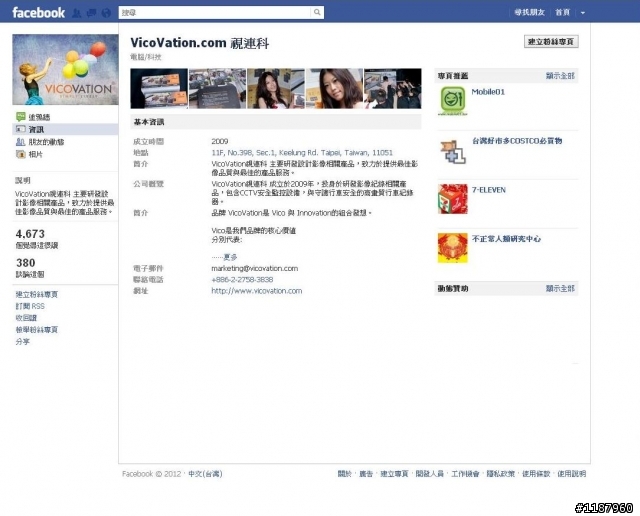
Task: Open 工作機會 footer link
Action: click(465, 474)
